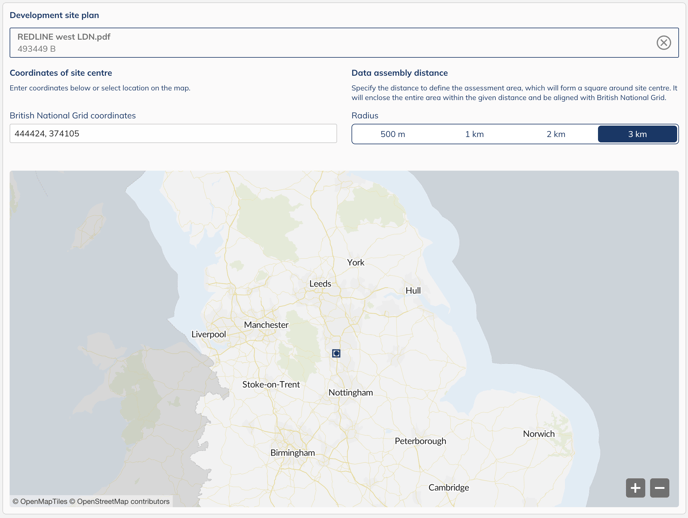Viewport: 688px width, 518px height.
Task: Open the OpenStreetMap contributors link
Action: 122,501
